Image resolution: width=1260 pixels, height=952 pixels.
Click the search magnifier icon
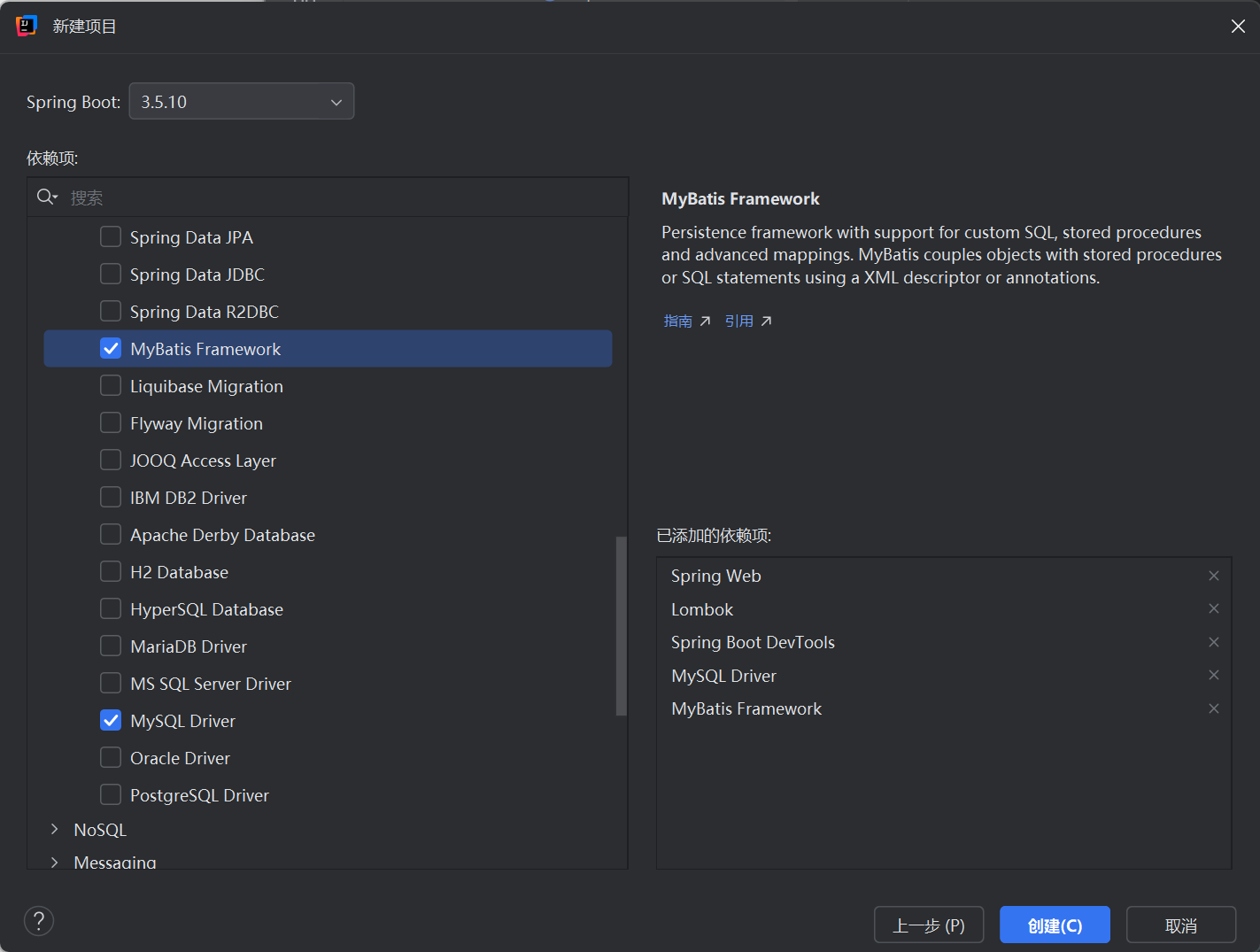coord(46,197)
